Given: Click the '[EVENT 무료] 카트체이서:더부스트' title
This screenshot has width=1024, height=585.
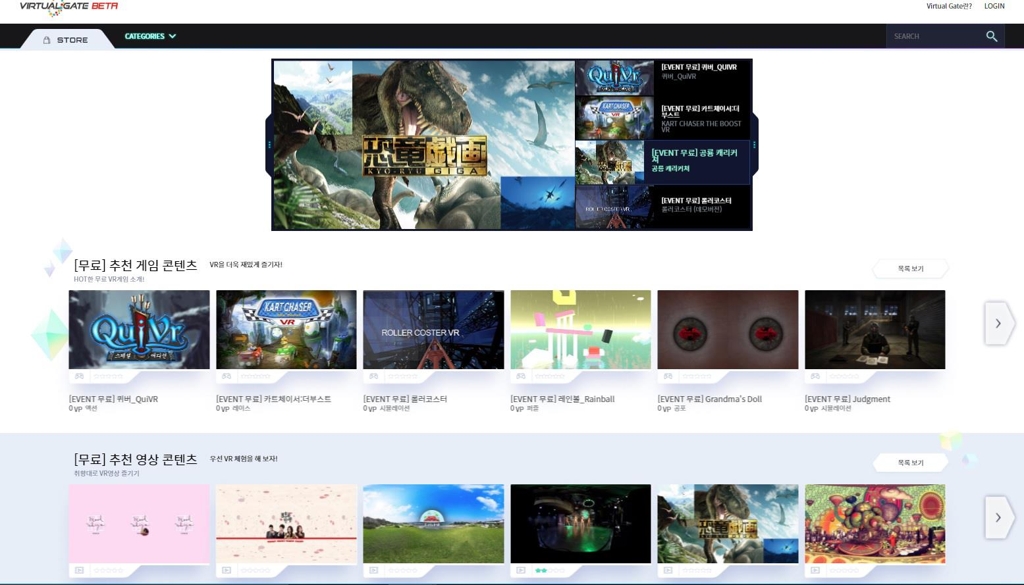Looking at the screenshot, I should [x=274, y=399].
